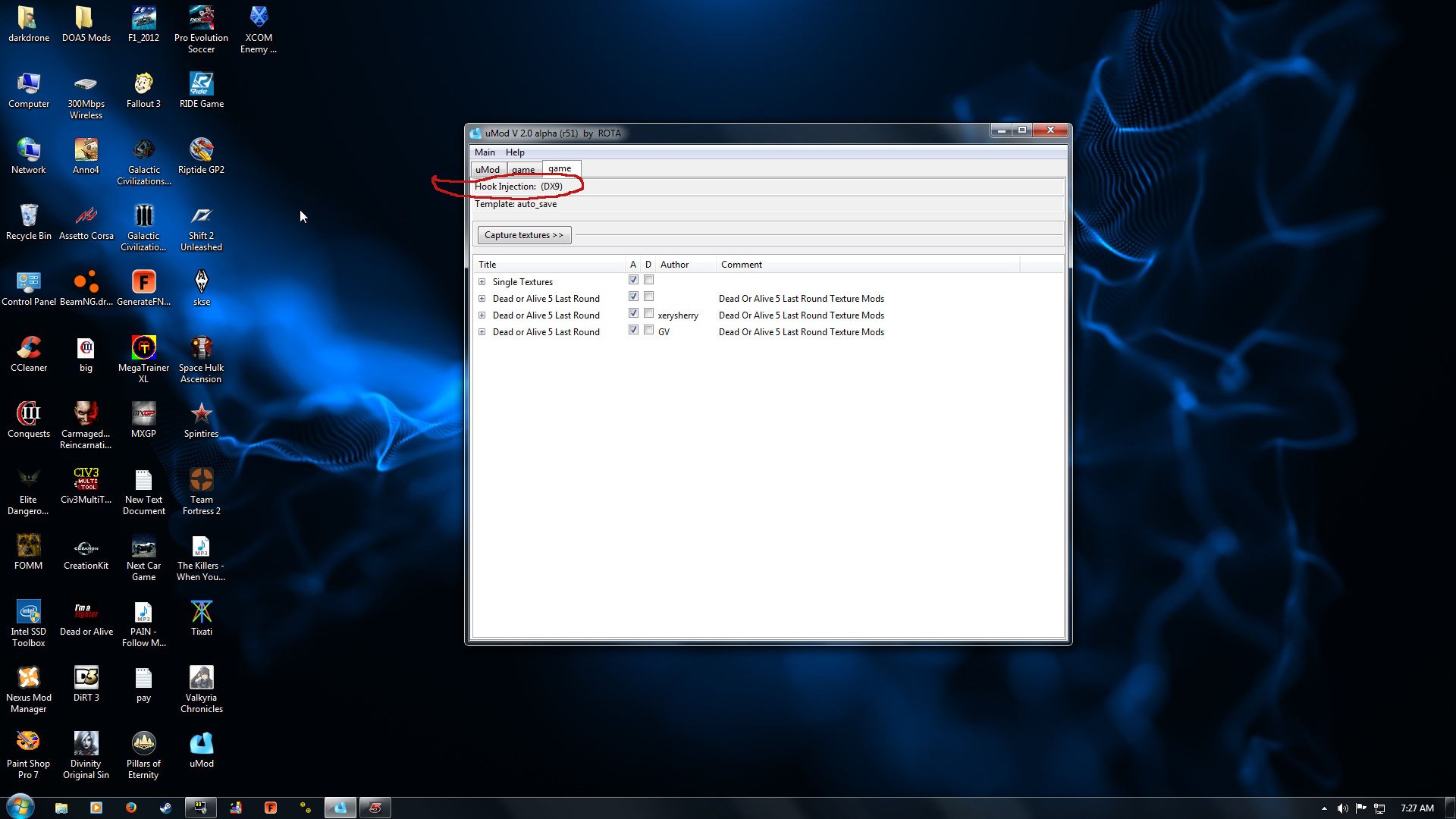
Task: Expand the GV Dead or Alive 5 entry
Action: coord(482,332)
